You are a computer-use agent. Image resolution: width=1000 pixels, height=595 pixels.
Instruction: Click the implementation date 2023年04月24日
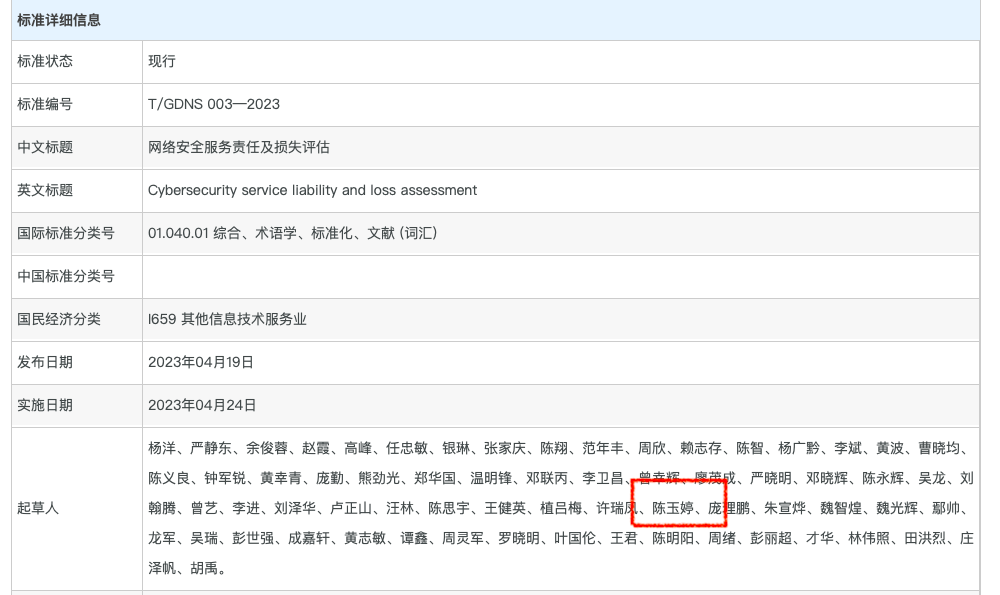pos(201,406)
